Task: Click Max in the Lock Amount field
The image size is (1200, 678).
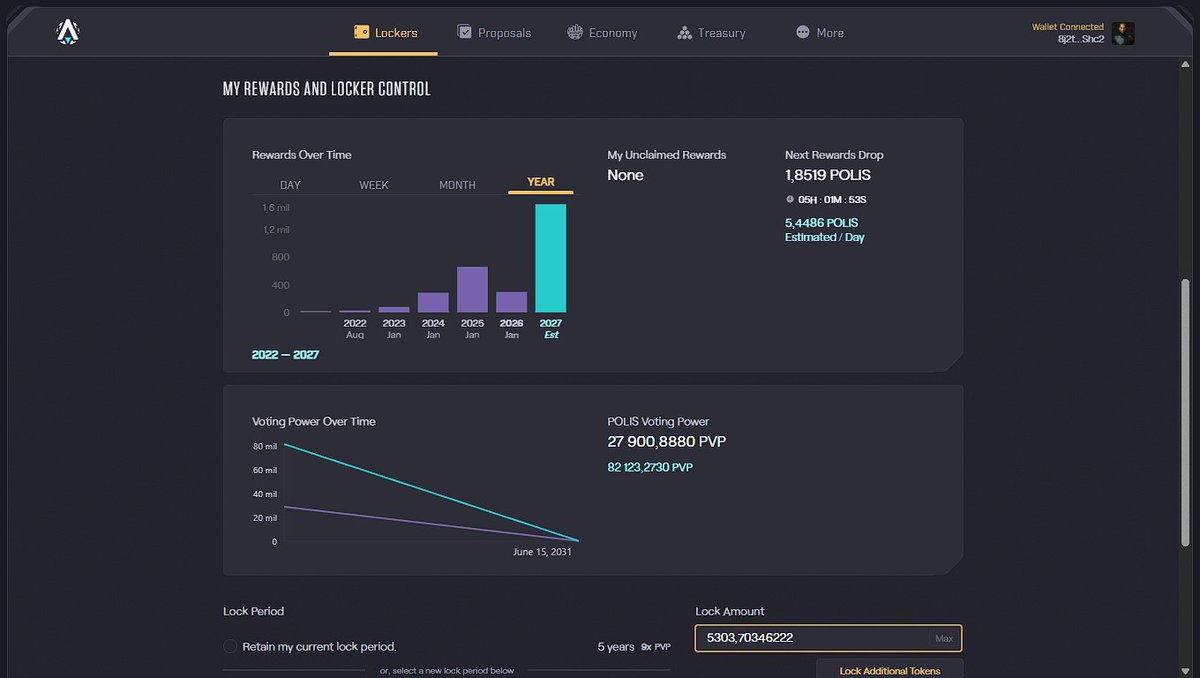Action: [944, 638]
